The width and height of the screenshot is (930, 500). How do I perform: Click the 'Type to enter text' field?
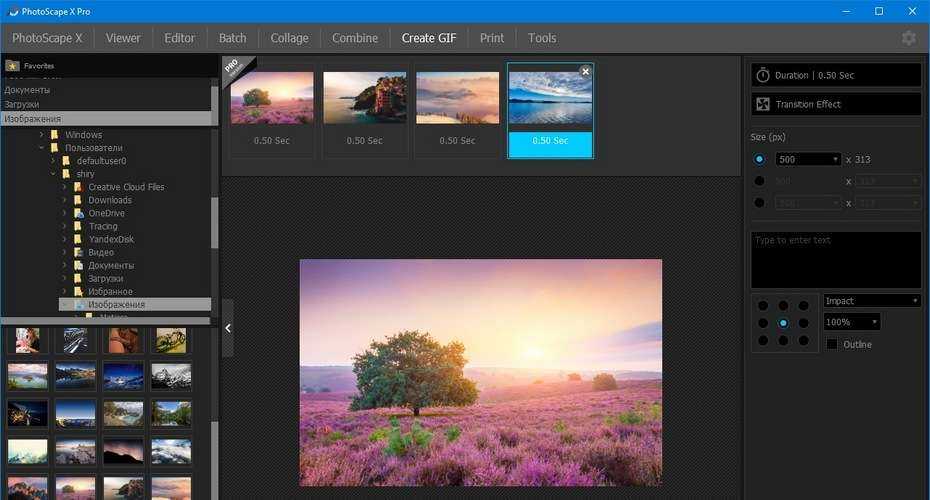point(836,260)
